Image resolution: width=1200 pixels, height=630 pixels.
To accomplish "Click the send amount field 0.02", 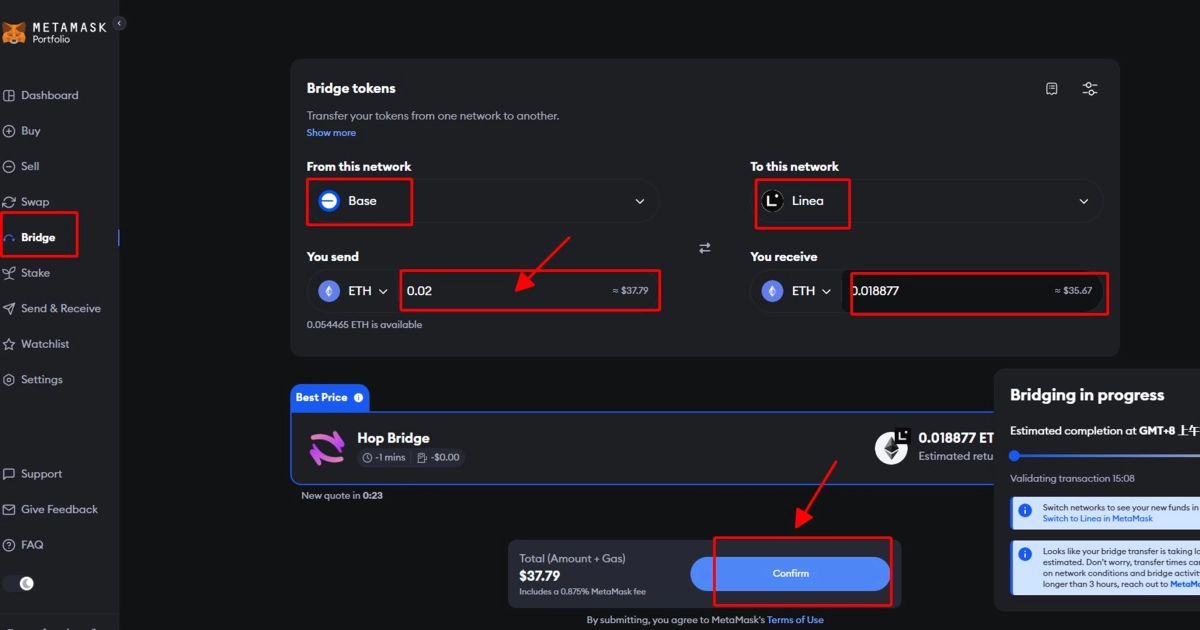I will click(x=530, y=291).
